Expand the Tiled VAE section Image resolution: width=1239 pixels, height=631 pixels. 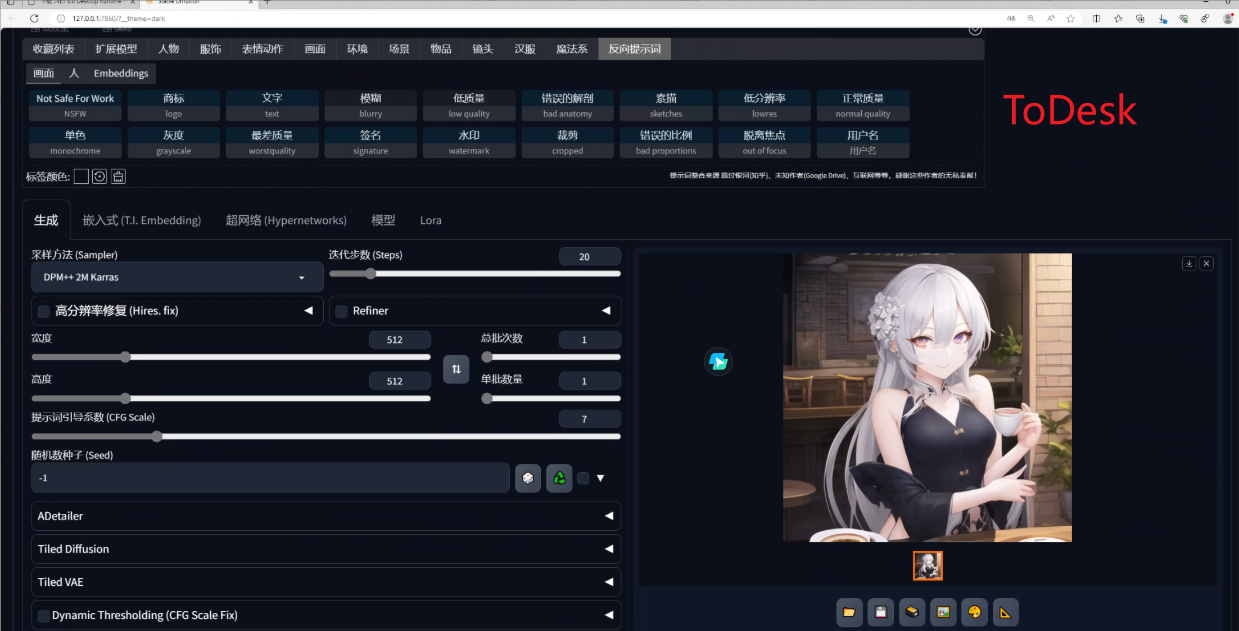click(326, 582)
